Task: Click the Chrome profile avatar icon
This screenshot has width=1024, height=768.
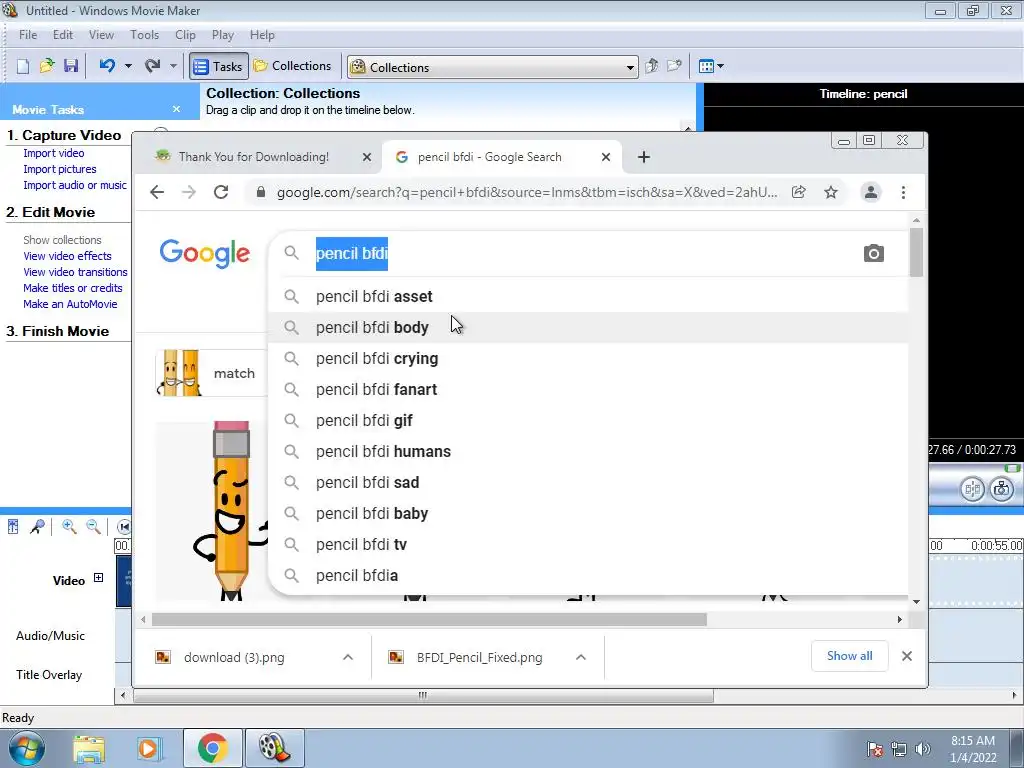Action: point(871,192)
